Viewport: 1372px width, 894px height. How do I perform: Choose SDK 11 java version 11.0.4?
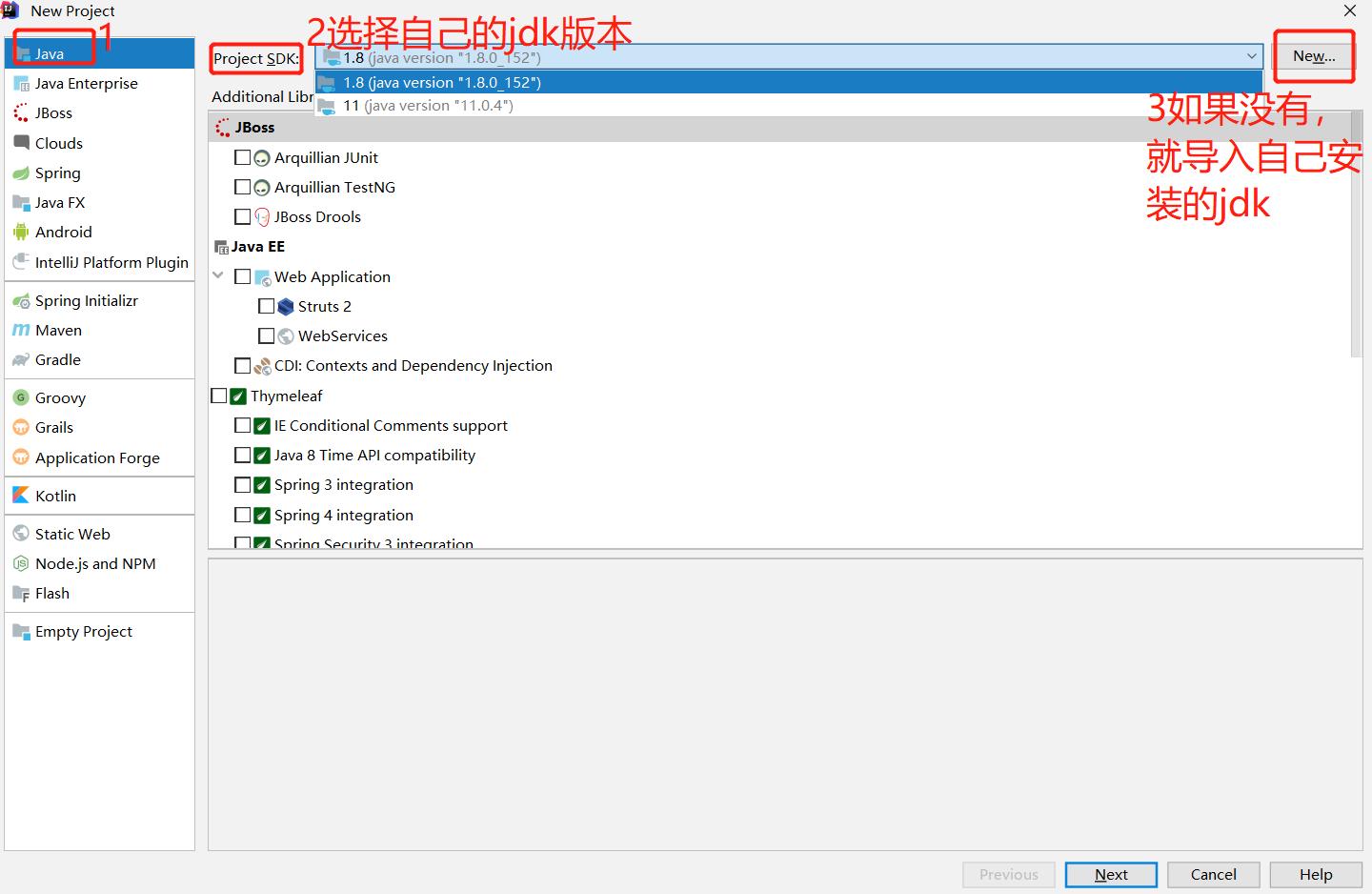pos(788,106)
